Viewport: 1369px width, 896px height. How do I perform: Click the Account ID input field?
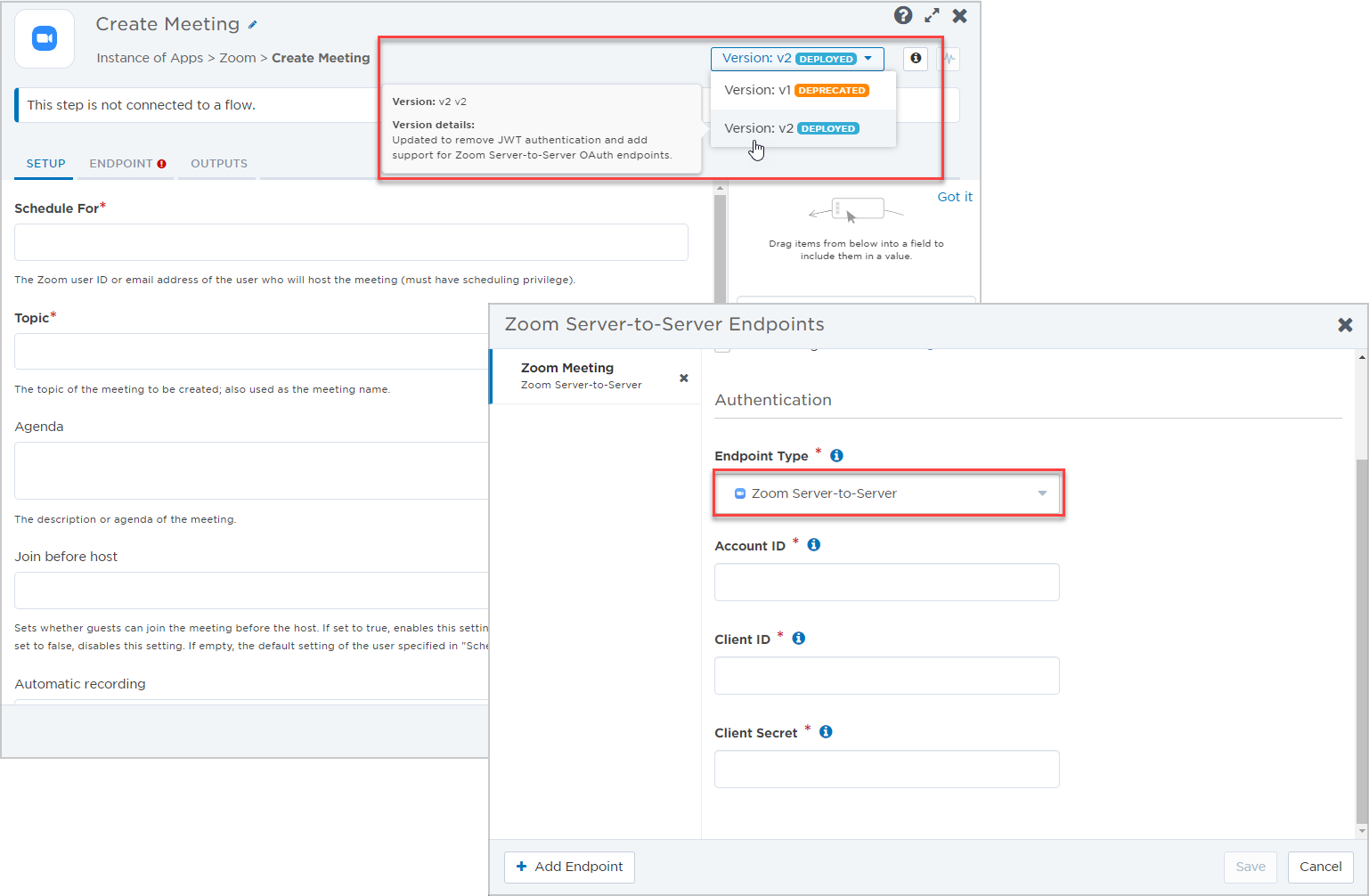coord(887,582)
